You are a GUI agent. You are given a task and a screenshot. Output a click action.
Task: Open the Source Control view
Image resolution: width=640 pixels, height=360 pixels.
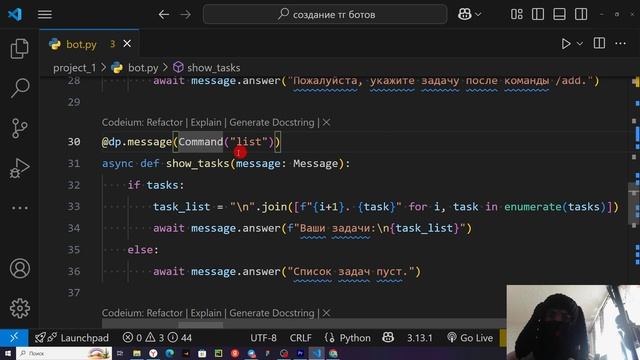tap(20, 128)
